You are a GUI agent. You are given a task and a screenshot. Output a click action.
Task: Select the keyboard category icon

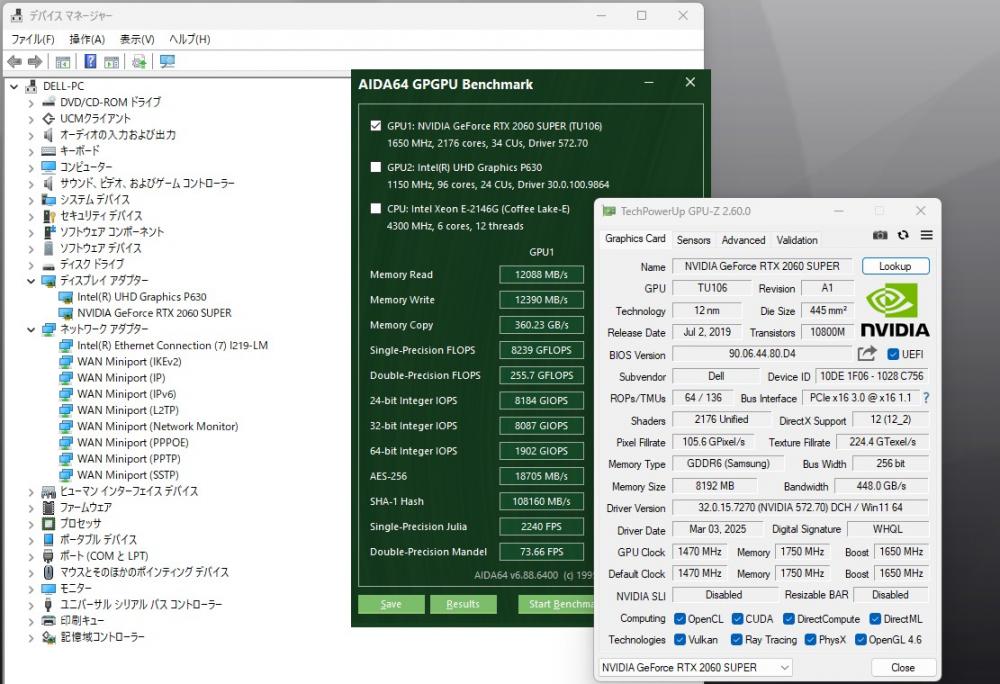pos(48,151)
